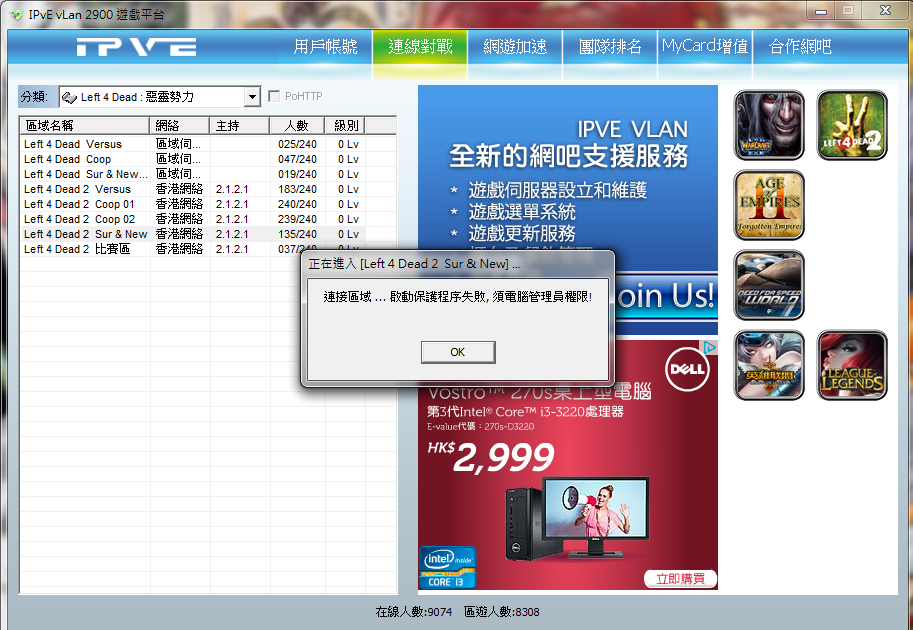The image size is (913, 630).
Task: Open the MyCard增值 tab
Action: click(705, 47)
